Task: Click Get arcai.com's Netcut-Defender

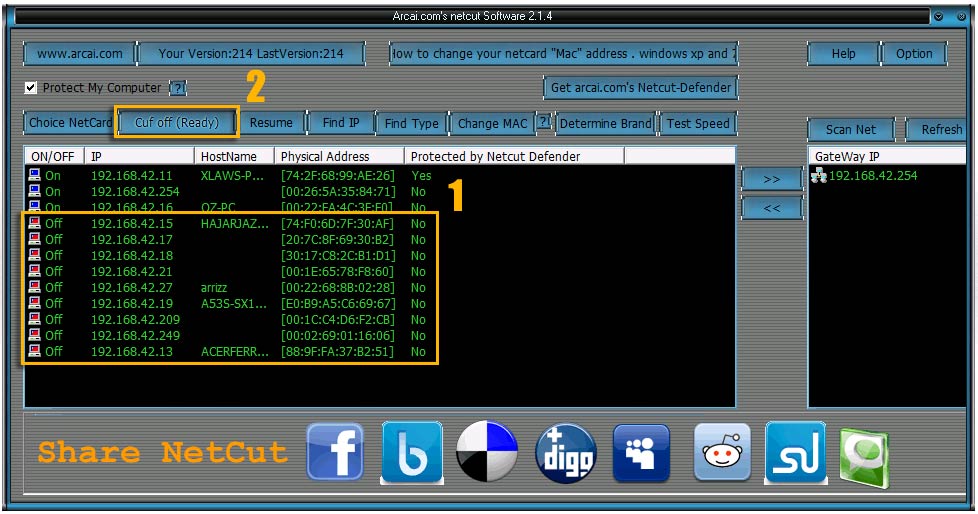Action: click(641, 87)
